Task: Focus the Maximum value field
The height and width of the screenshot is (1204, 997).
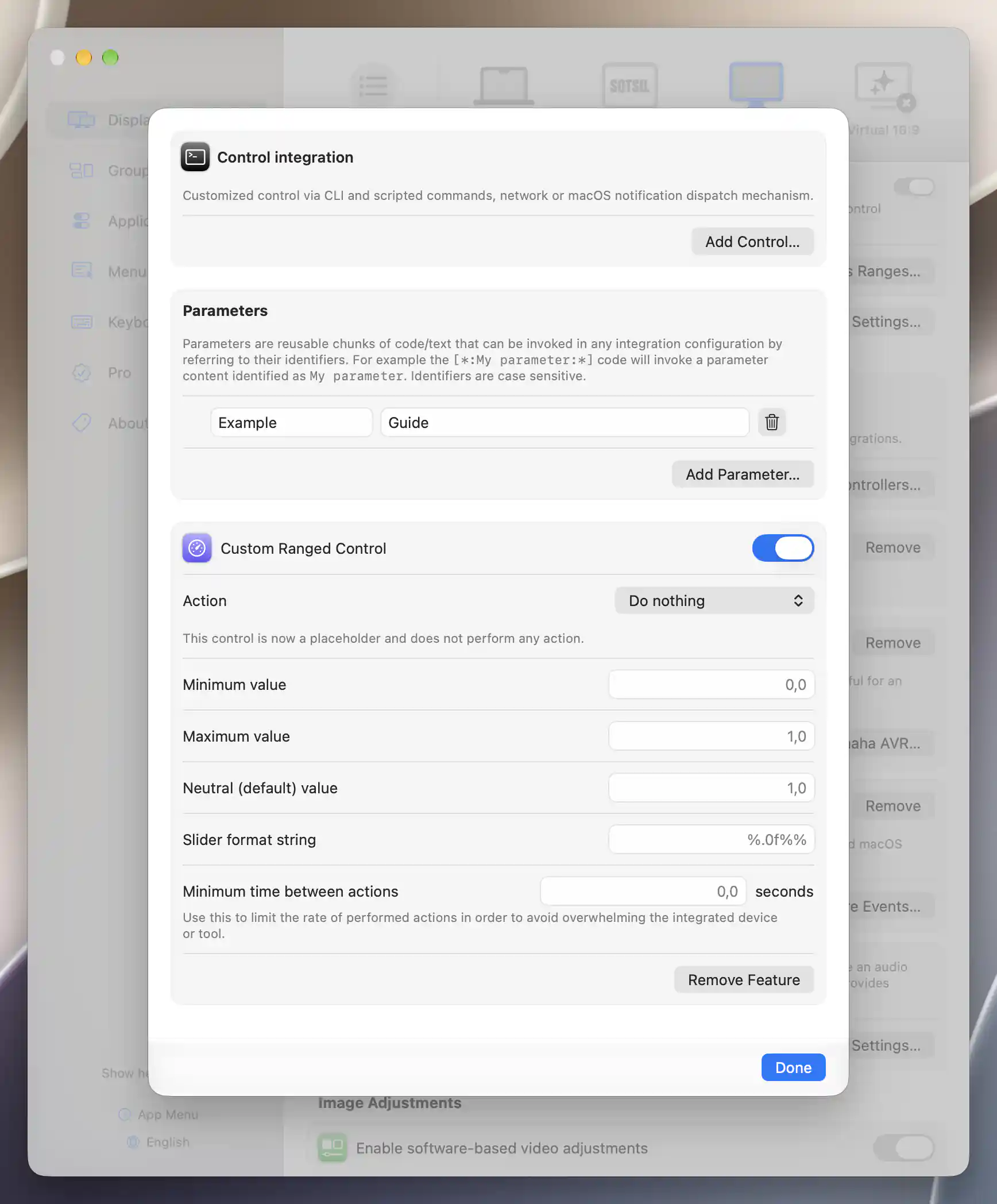Action: [712, 736]
